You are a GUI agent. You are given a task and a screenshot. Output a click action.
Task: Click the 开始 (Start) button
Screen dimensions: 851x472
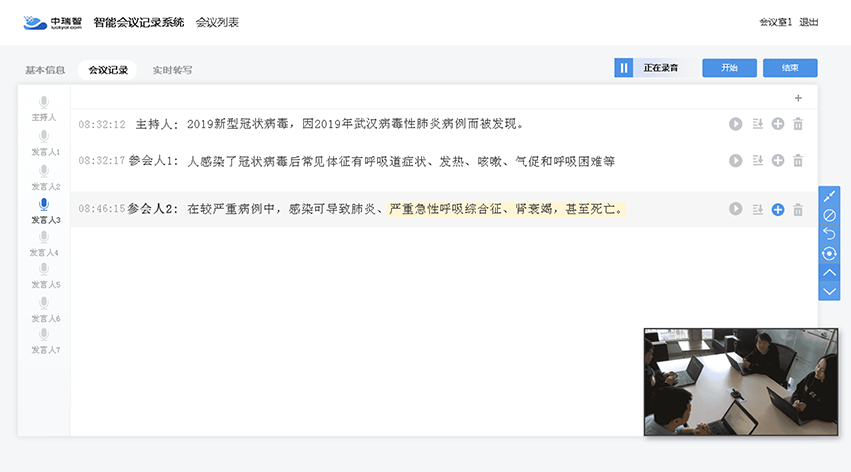729,68
